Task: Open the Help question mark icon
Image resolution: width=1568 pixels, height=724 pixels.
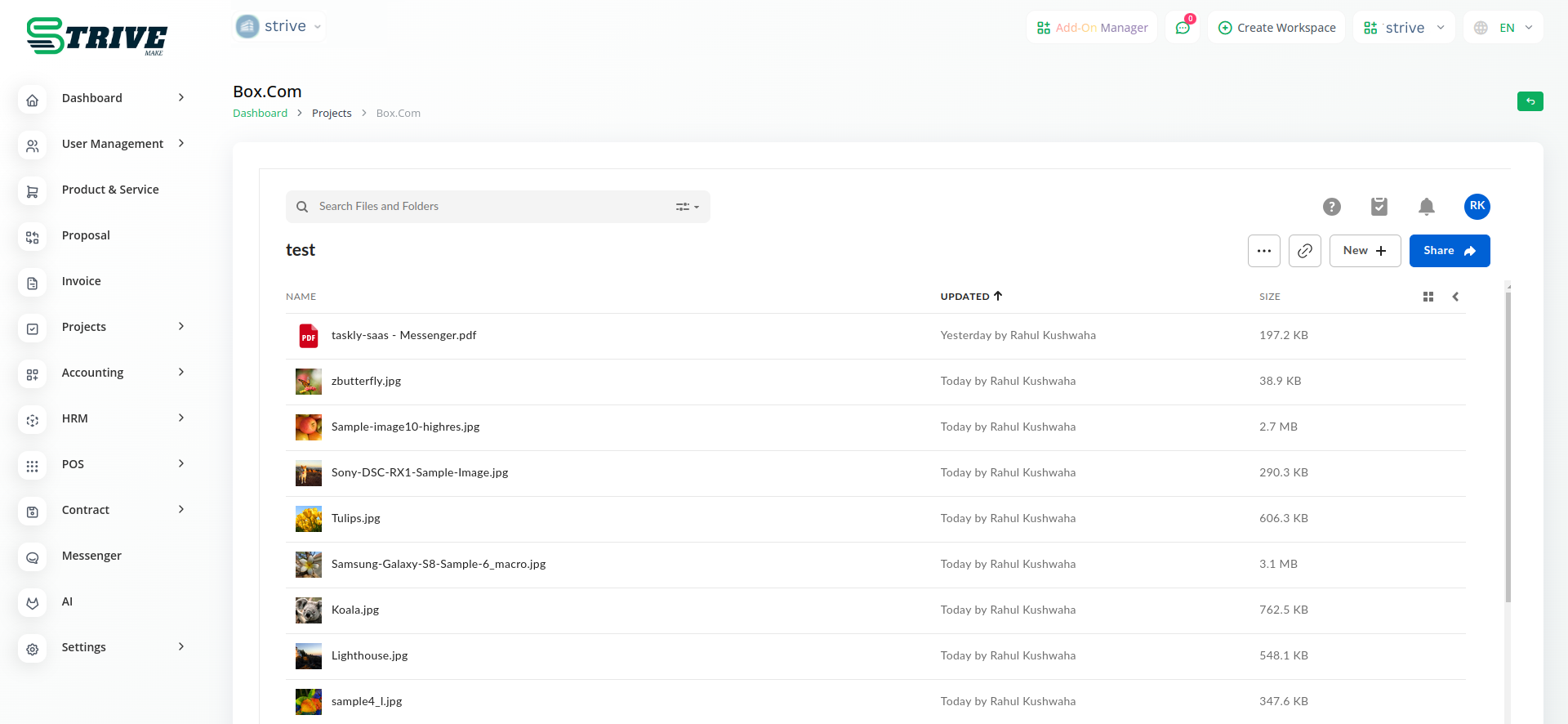Action: pos(1332,207)
